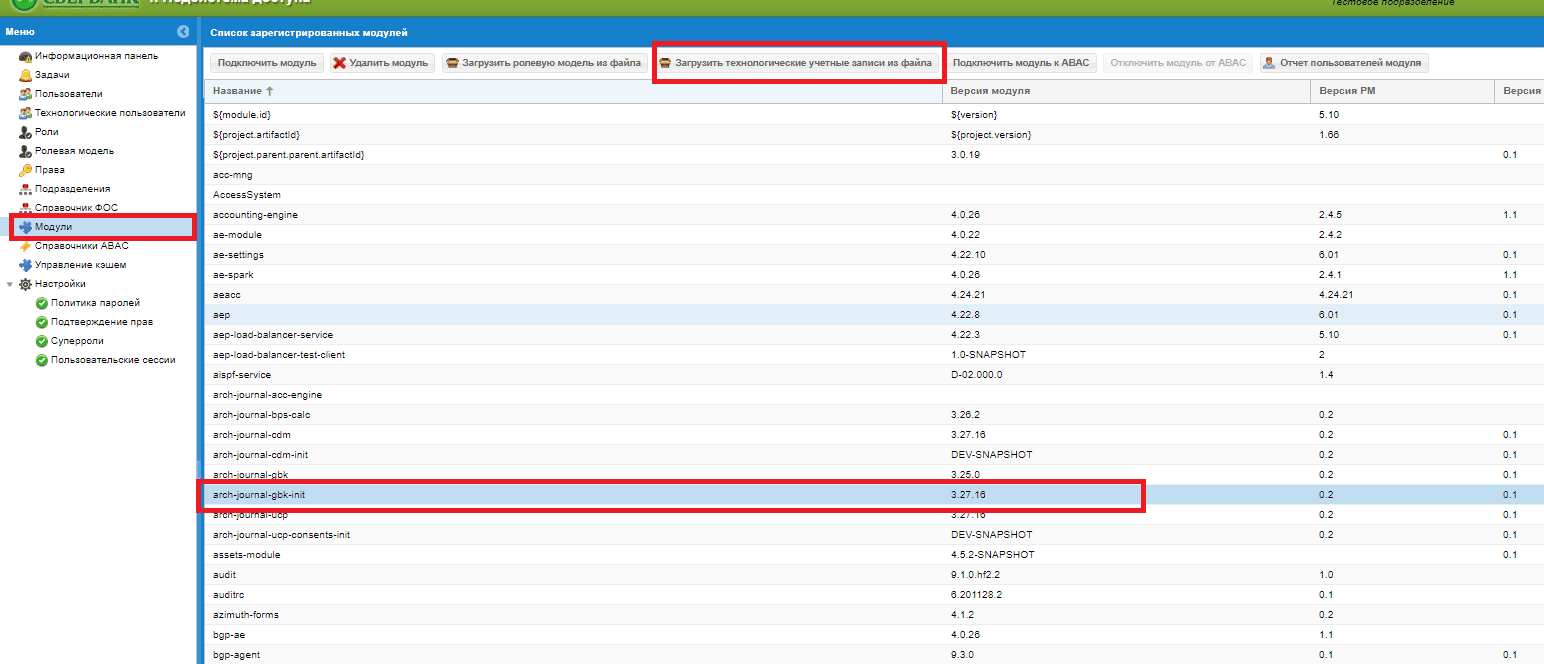Click Загрузить ролевую модель из файла

click(x=543, y=63)
